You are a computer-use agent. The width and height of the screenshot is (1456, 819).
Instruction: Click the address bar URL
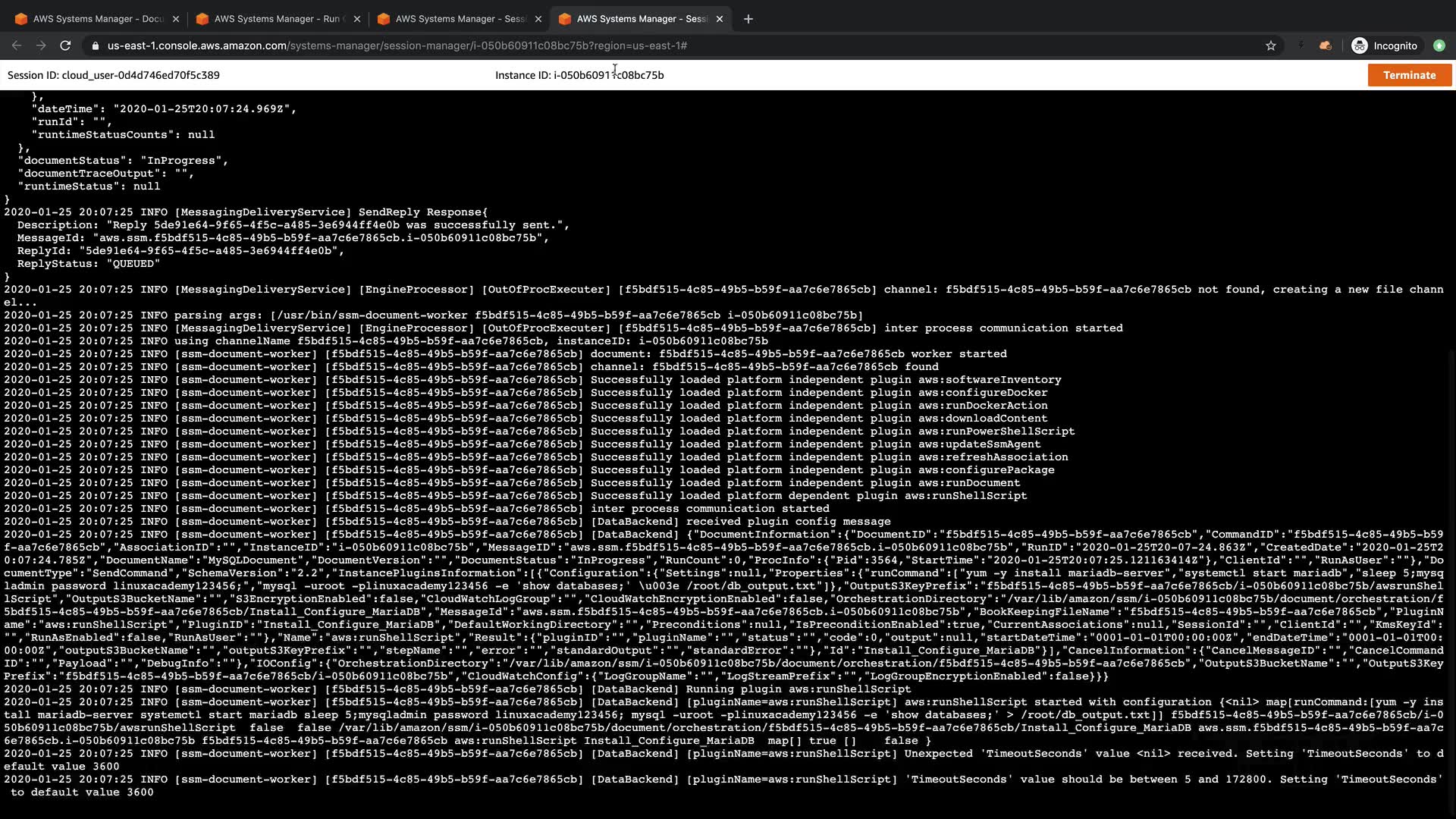pos(397,45)
